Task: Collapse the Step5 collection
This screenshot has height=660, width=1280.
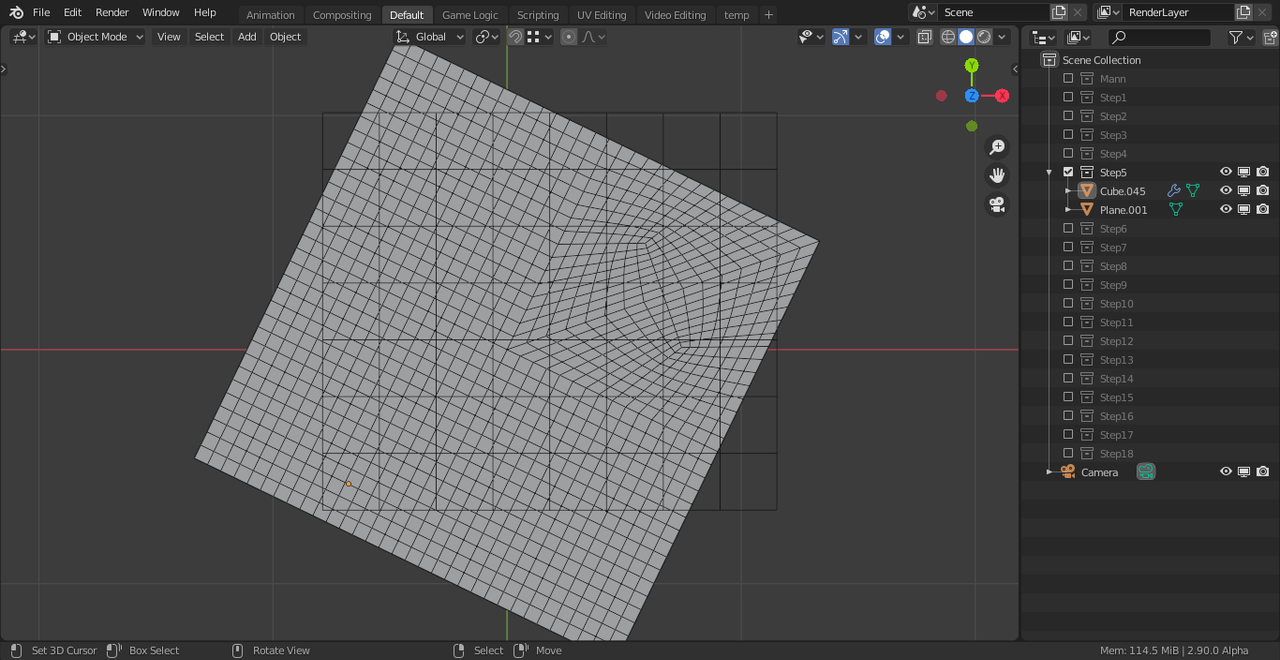Action: click(x=1049, y=173)
